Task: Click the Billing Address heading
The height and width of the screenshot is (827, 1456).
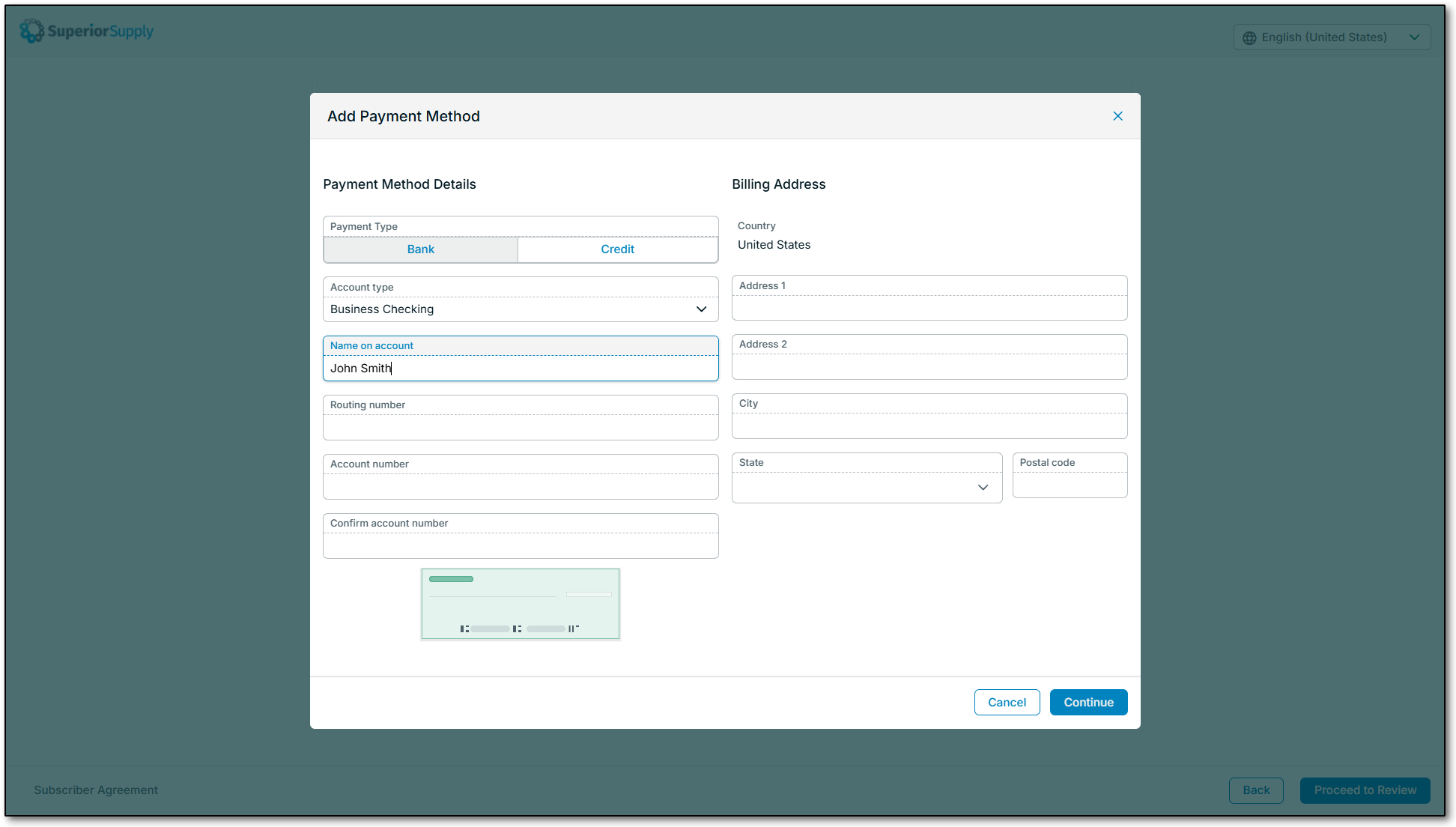Action: point(778,184)
